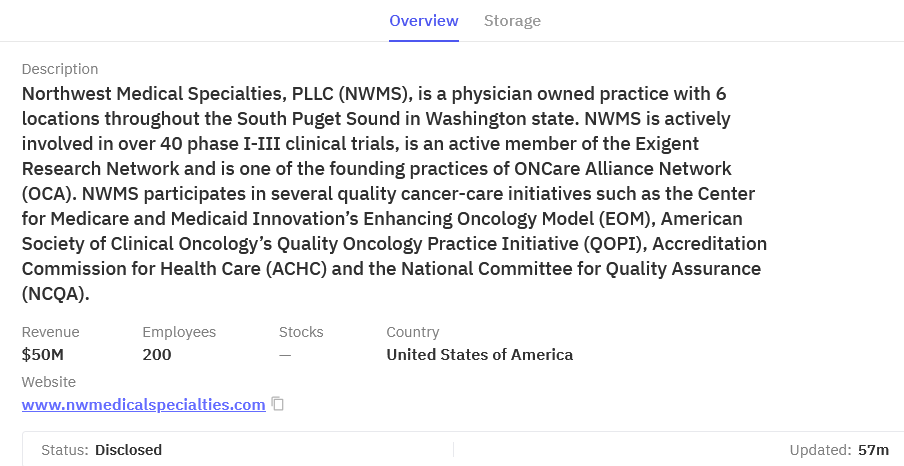Click the Disclosed status value
Viewport: 904px width, 466px height.
[x=128, y=450]
